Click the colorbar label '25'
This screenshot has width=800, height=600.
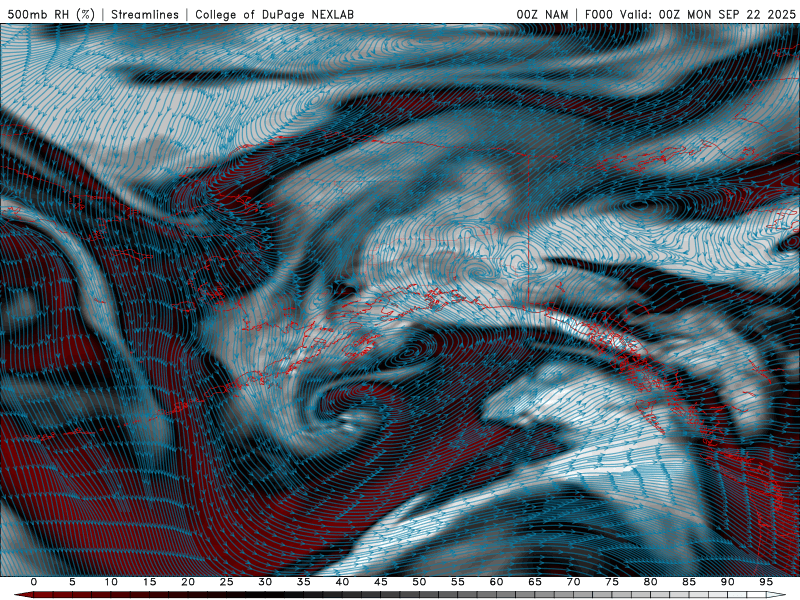click(227, 582)
